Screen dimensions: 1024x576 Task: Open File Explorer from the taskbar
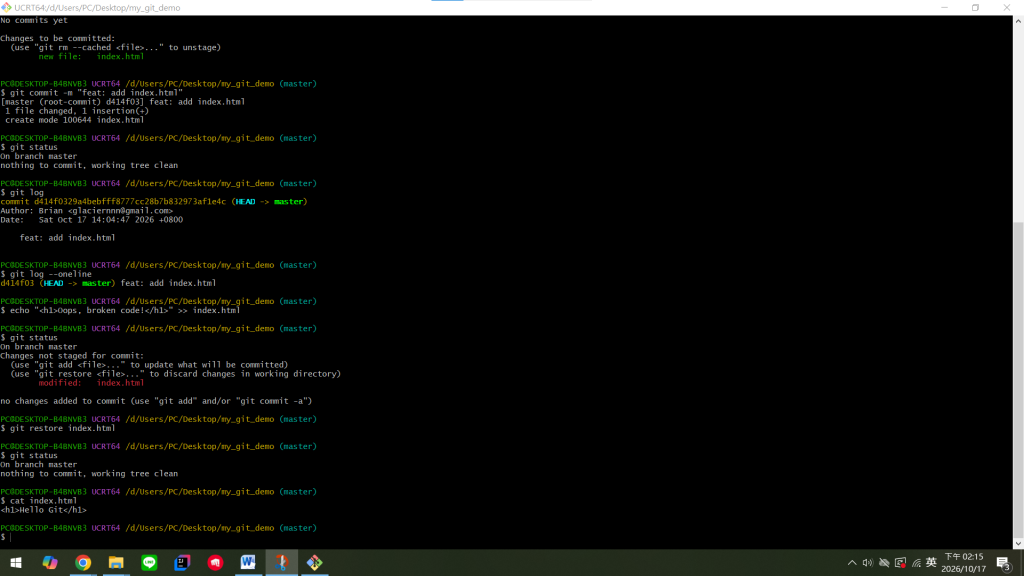116,562
